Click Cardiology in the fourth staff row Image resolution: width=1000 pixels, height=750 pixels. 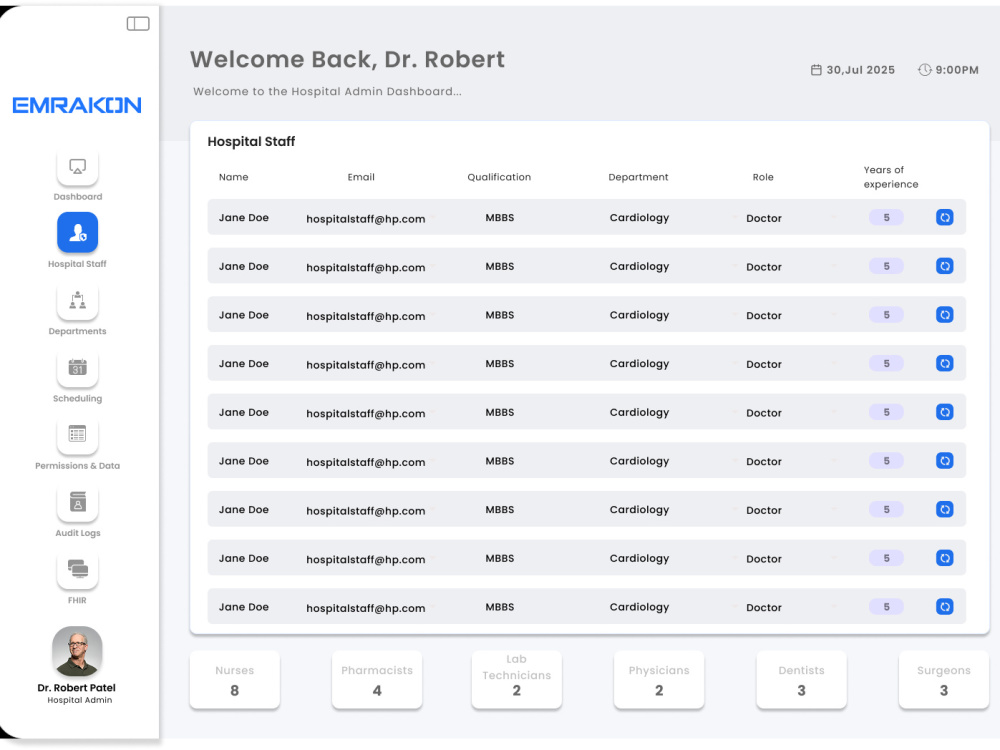click(639, 364)
